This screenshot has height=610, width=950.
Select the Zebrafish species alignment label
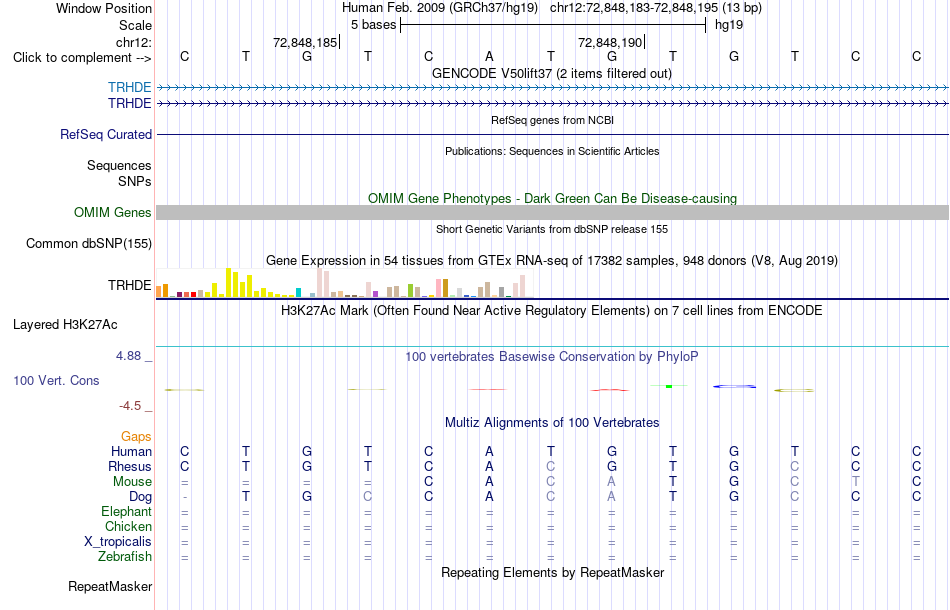pyautogui.click(x=125, y=556)
